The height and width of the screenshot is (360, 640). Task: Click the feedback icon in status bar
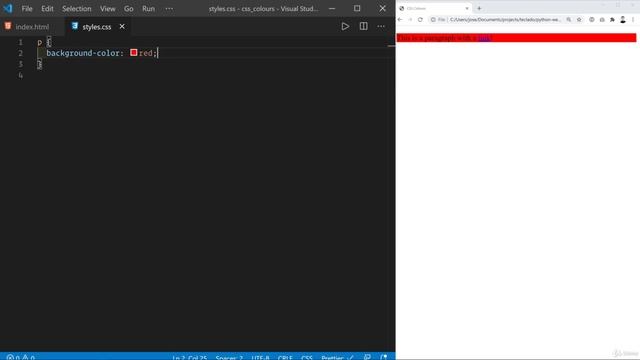click(367, 357)
